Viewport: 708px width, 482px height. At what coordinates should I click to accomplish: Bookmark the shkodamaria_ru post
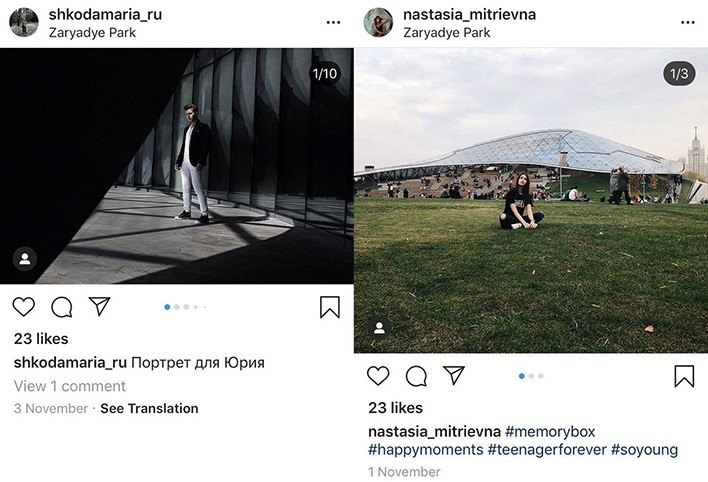coord(330,307)
